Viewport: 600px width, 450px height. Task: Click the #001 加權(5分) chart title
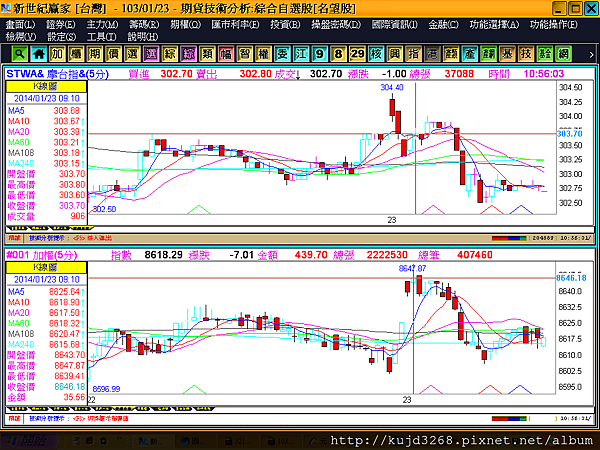pyautogui.click(x=42, y=255)
